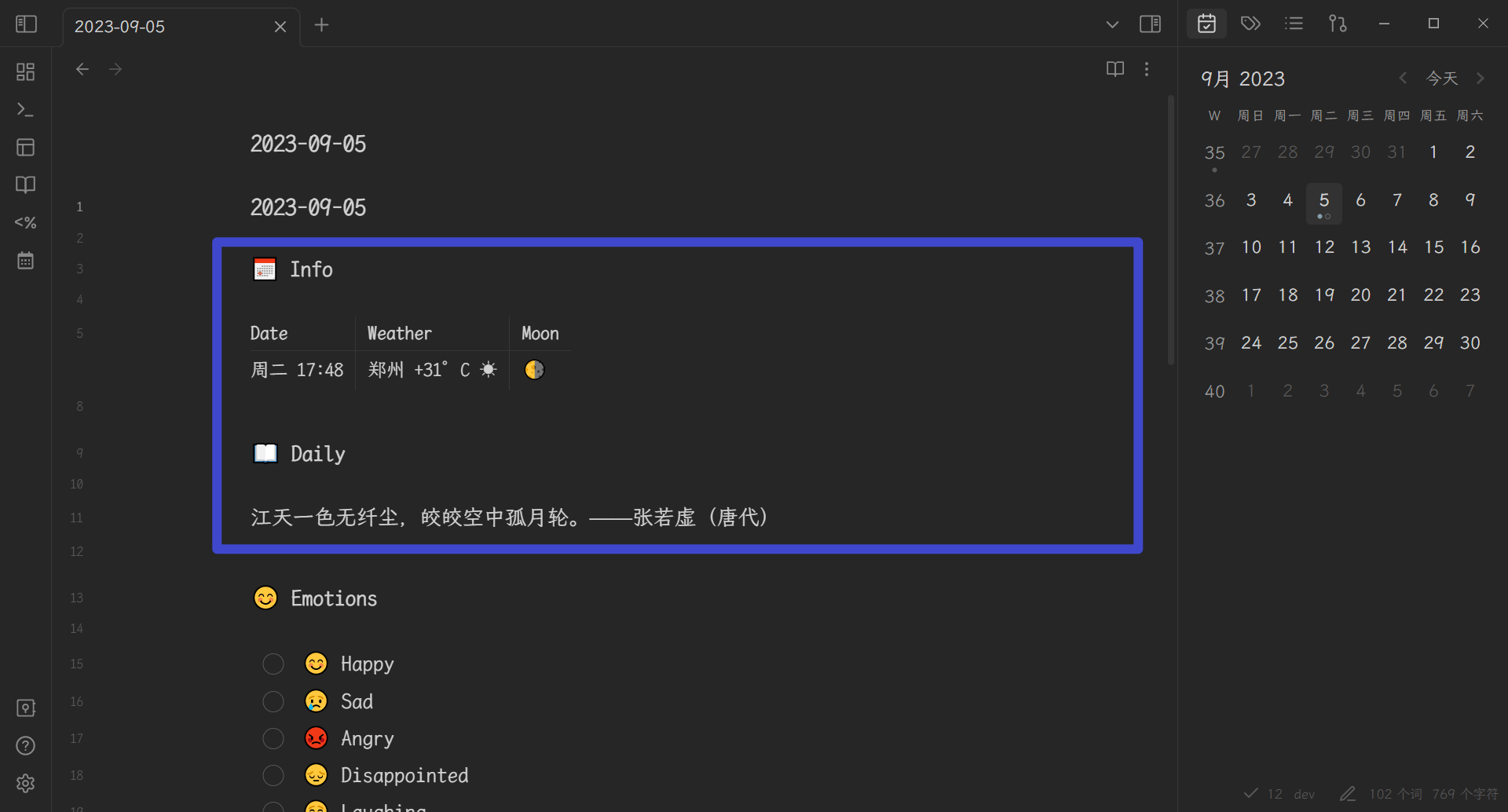Select the Happy emotion radio button
The image size is (1508, 812).
273,664
